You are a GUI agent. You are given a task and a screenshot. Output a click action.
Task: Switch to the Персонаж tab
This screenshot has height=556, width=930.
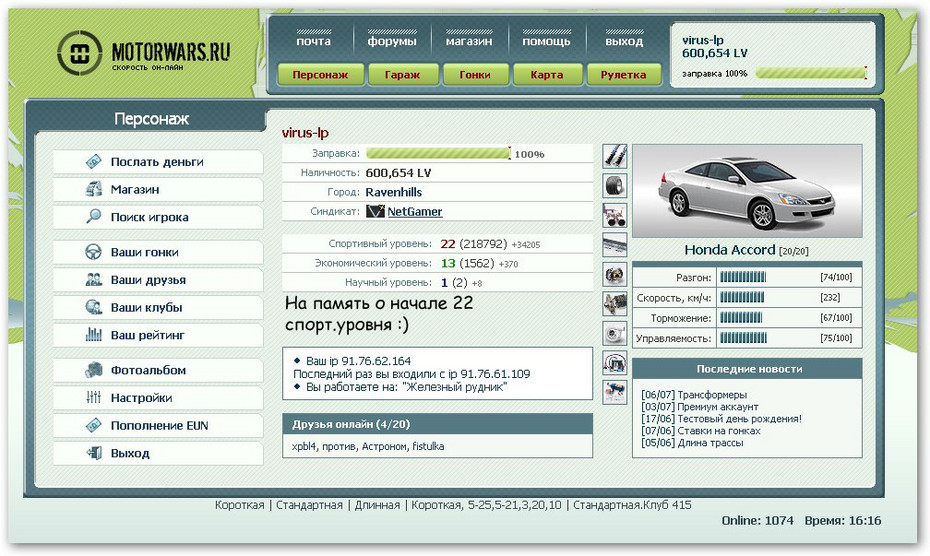point(320,75)
